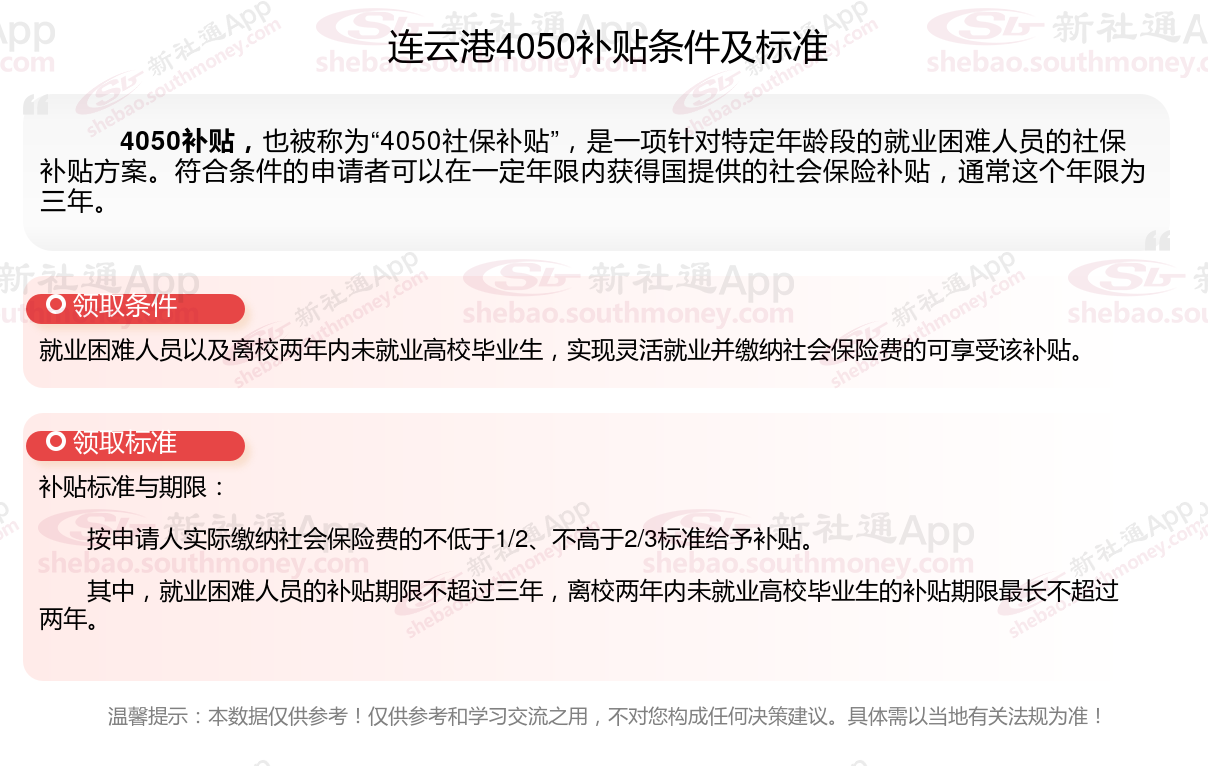
Task: Click the opening quotation mark icon
Action: point(36,106)
